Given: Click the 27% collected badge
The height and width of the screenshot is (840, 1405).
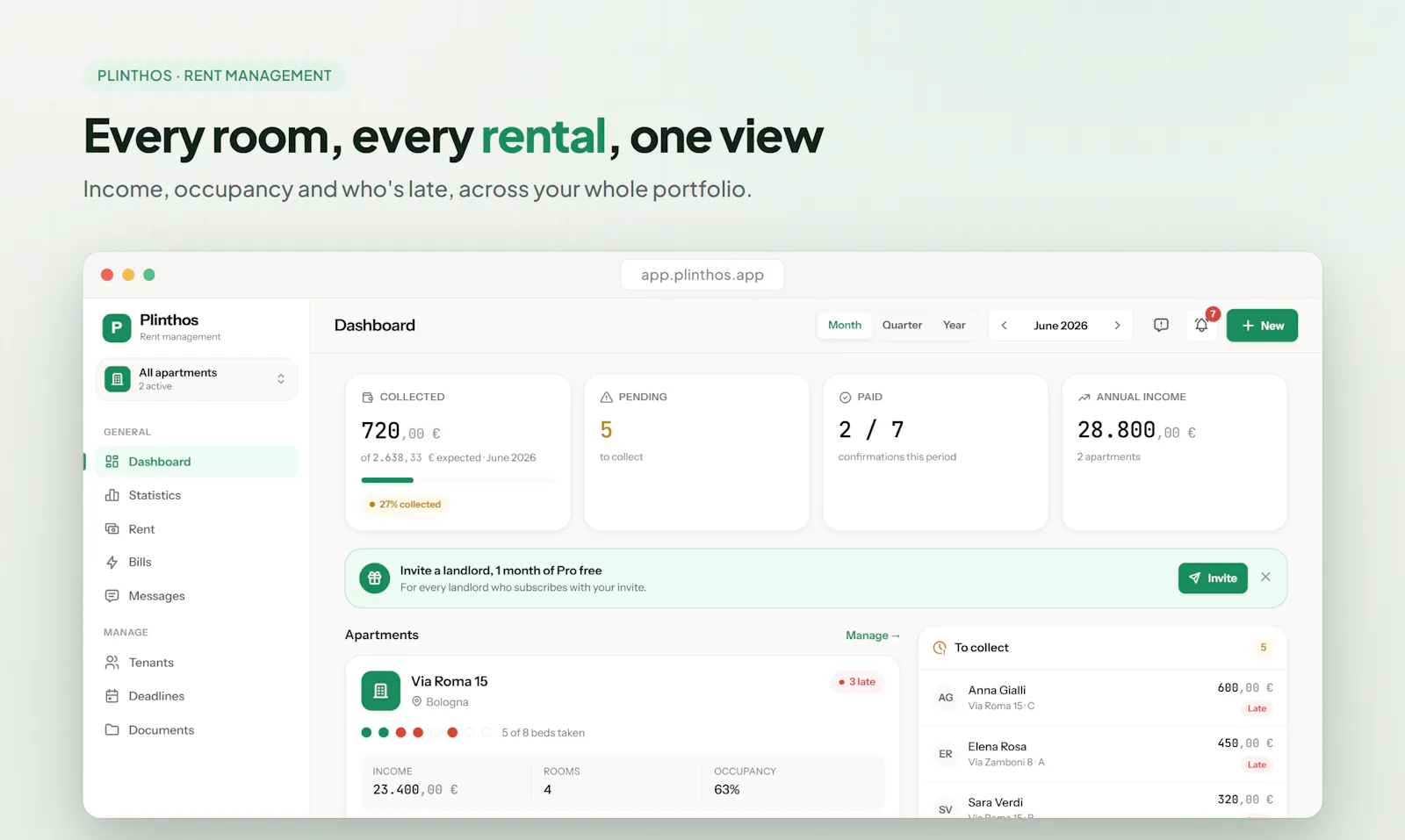Looking at the screenshot, I should [x=405, y=505].
